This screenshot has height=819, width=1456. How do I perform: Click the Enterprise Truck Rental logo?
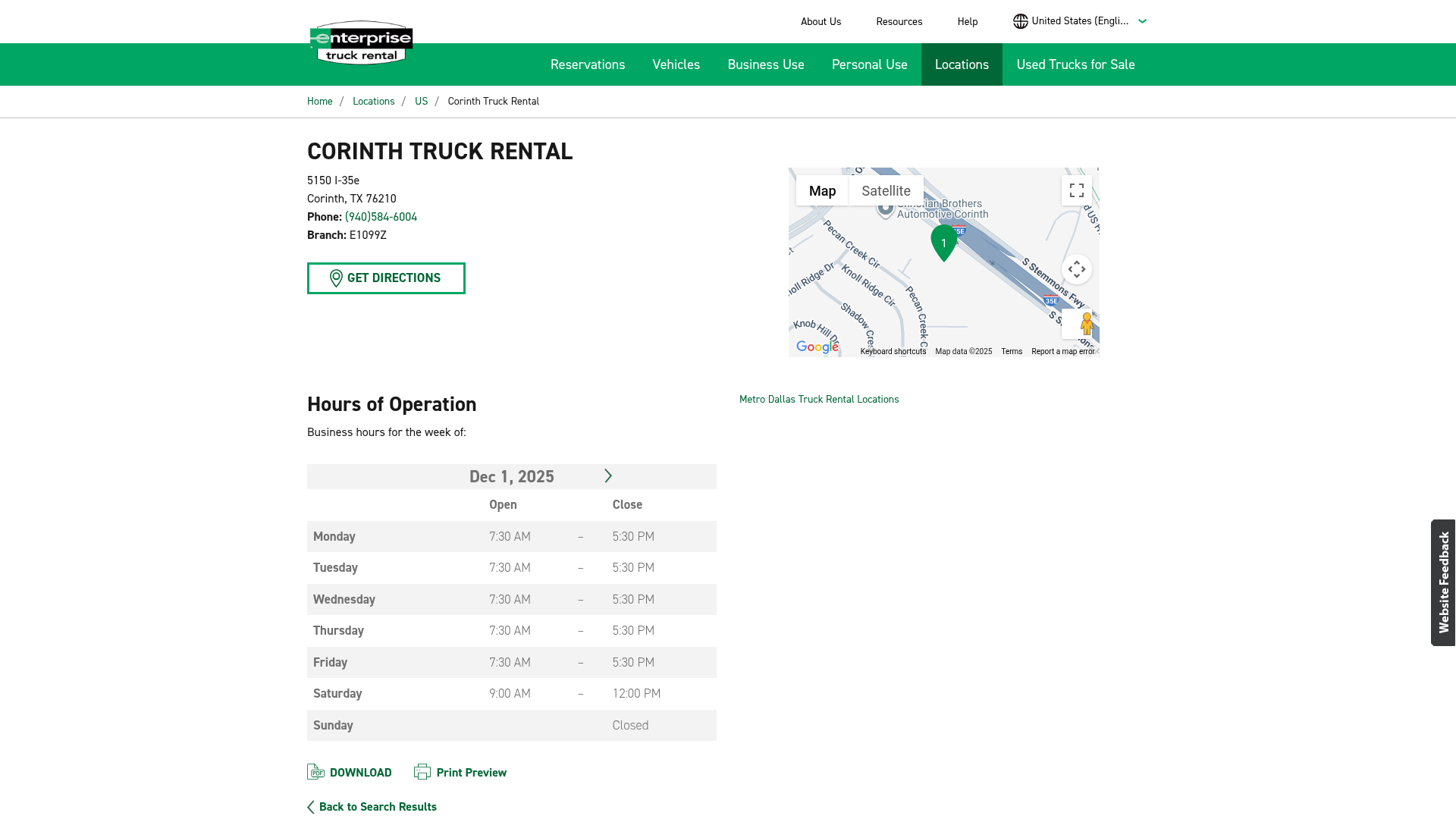coord(360,42)
